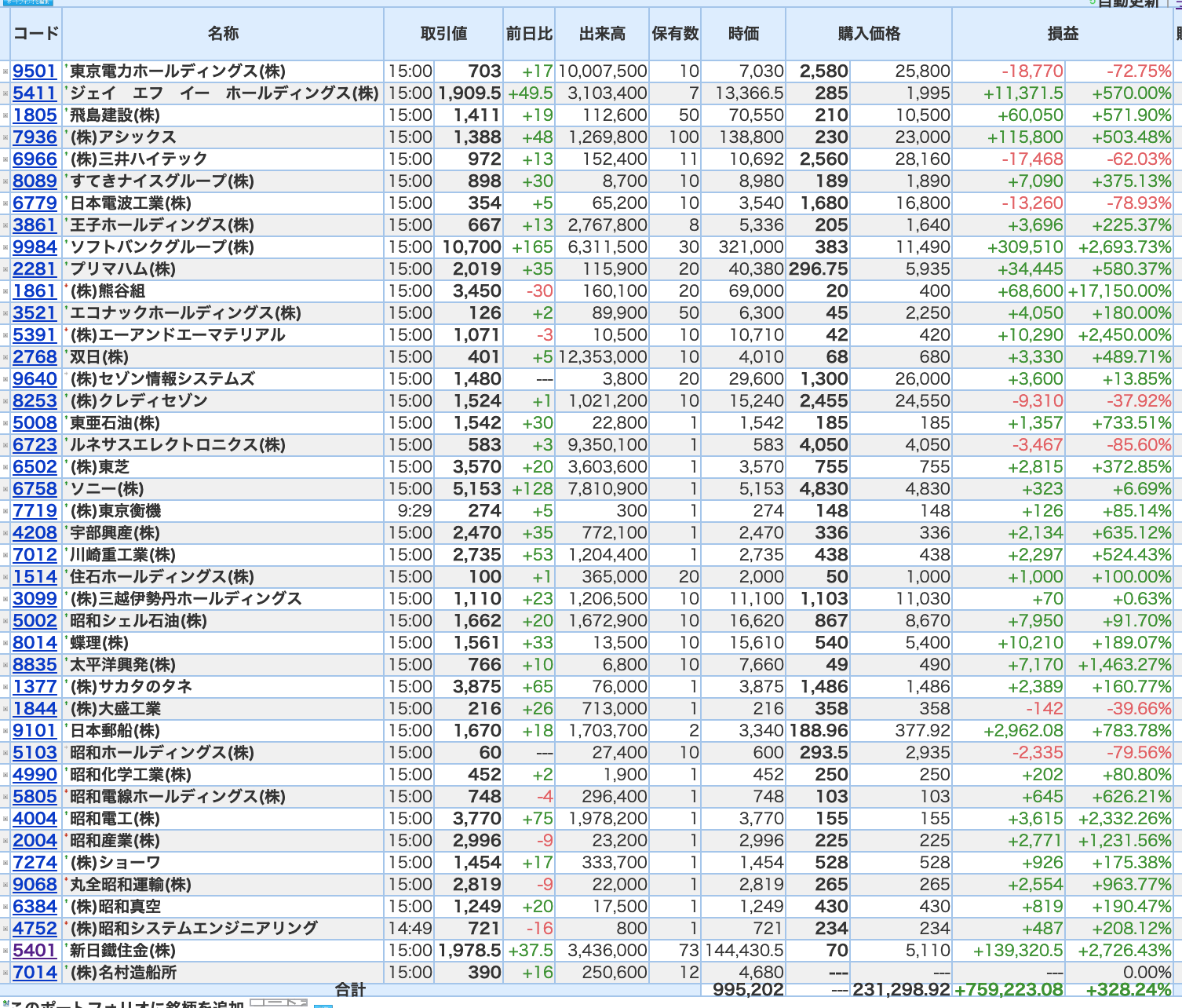
Task: Visit the 3861 stock code link
Action: pyautogui.click(x=35, y=225)
